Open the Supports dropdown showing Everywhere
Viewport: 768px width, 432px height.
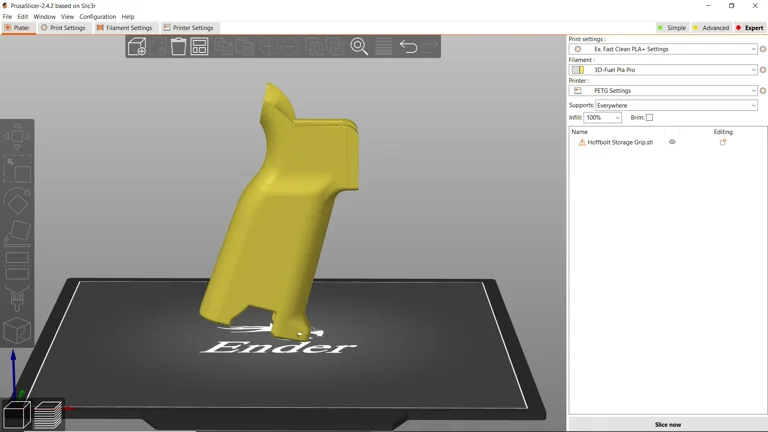click(753, 105)
